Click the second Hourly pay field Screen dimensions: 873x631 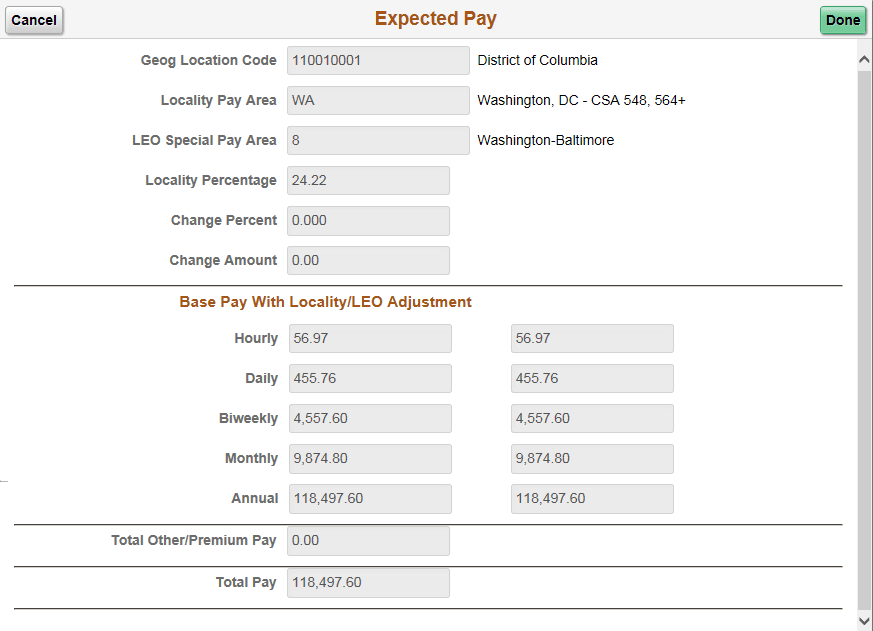592,338
